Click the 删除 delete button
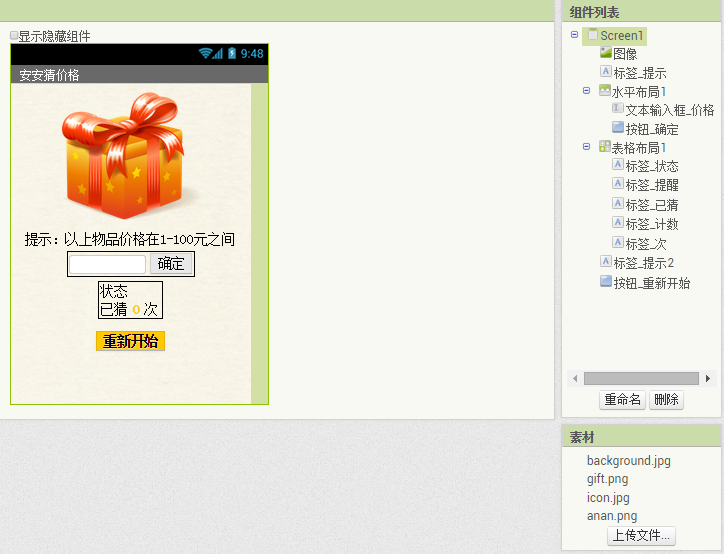724x554 pixels. [666, 399]
